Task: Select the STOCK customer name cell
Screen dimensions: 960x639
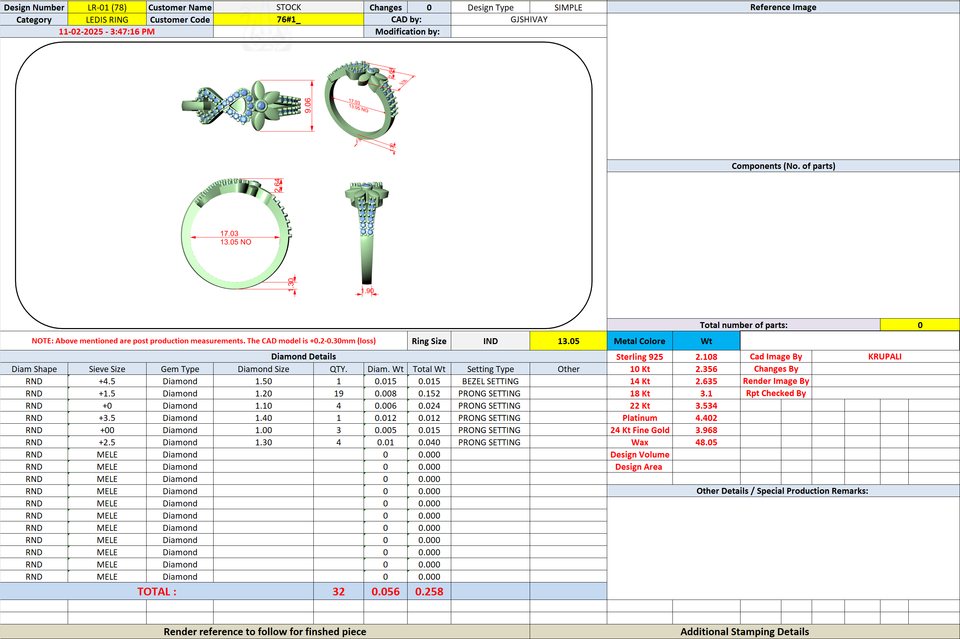Action: pyautogui.click(x=288, y=7)
